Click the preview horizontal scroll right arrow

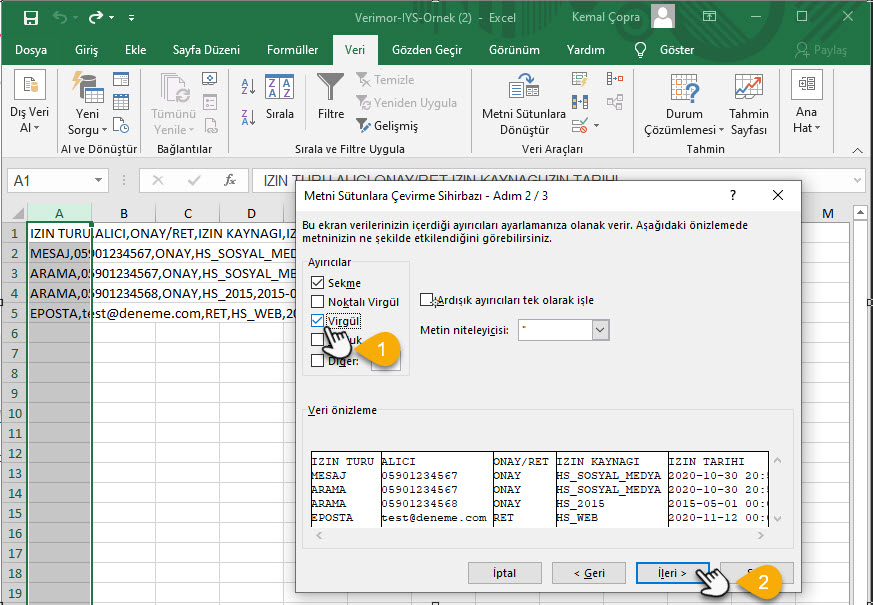coord(761,535)
